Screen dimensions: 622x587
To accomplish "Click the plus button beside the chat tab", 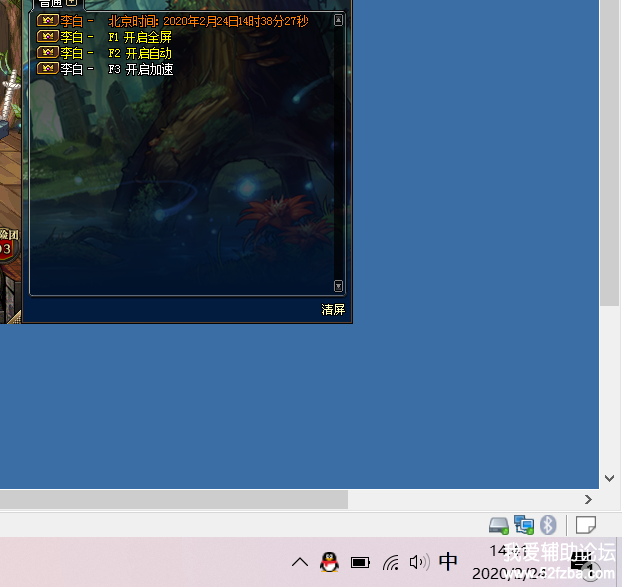I will (x=71, y=2).
